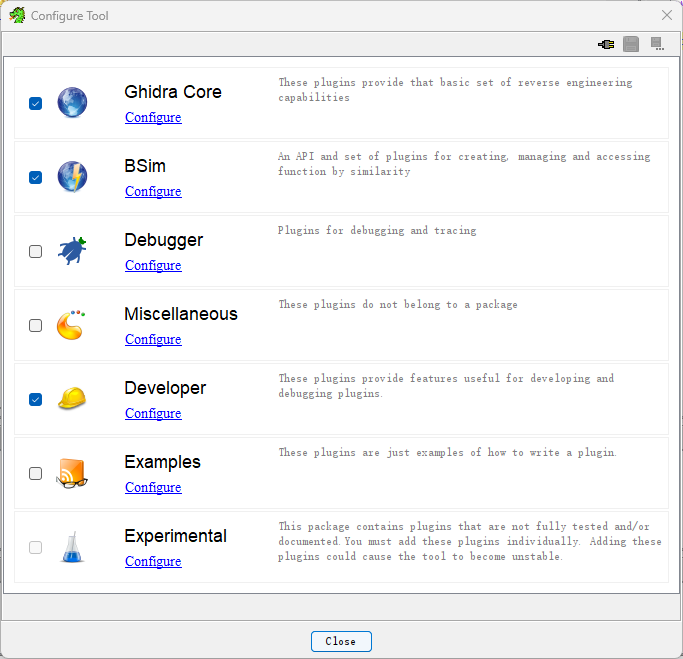Click the 'Ghidra Core' package title
The image size is (683, 659).
click(173, 92)
